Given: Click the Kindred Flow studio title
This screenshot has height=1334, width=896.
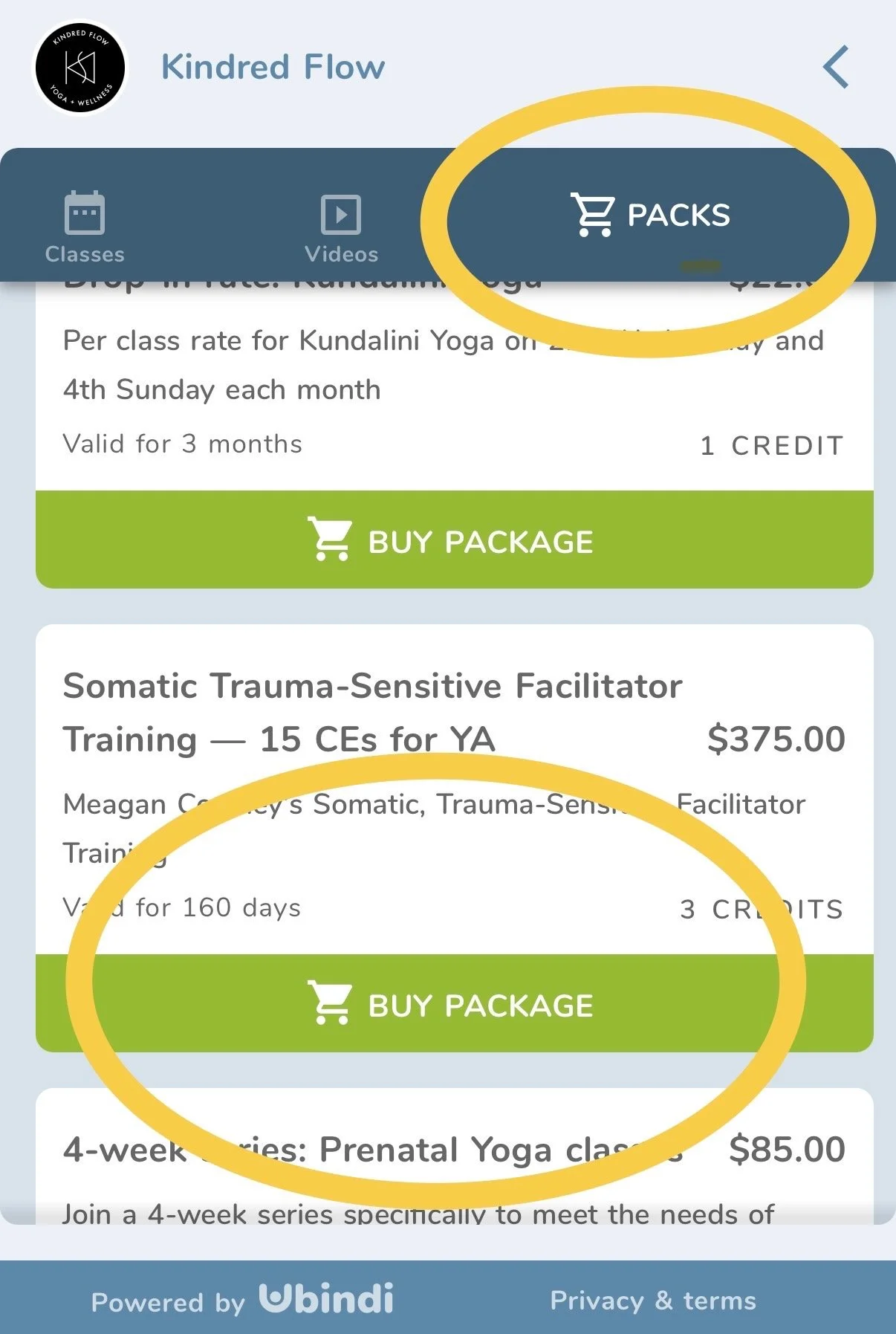Looking at the screenshot, I should coord(273,67).
